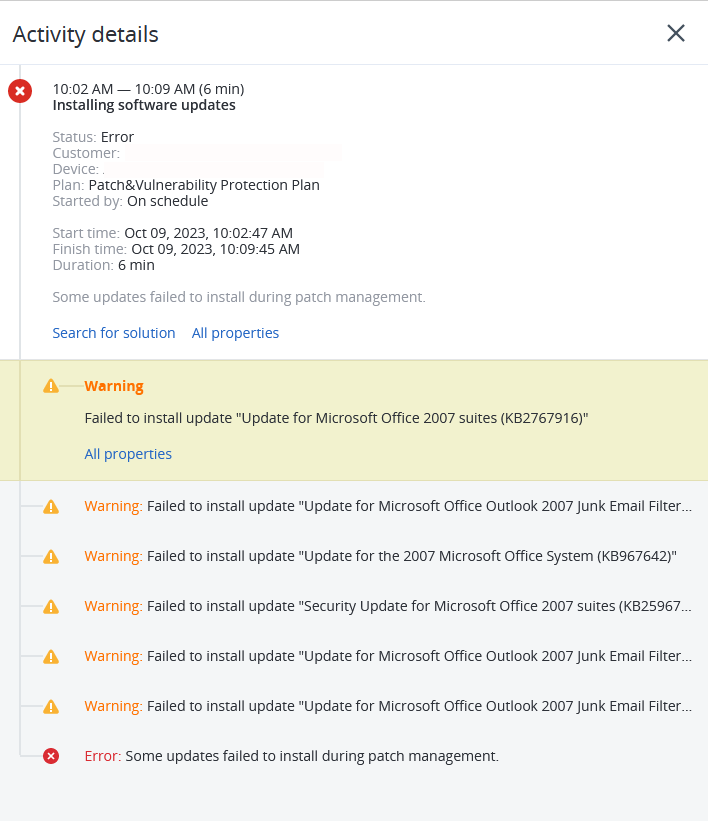This screenshot has height=821, width=708.
Task: Click the warning icon beside the KB967642 warning
Action: point(51,556)
